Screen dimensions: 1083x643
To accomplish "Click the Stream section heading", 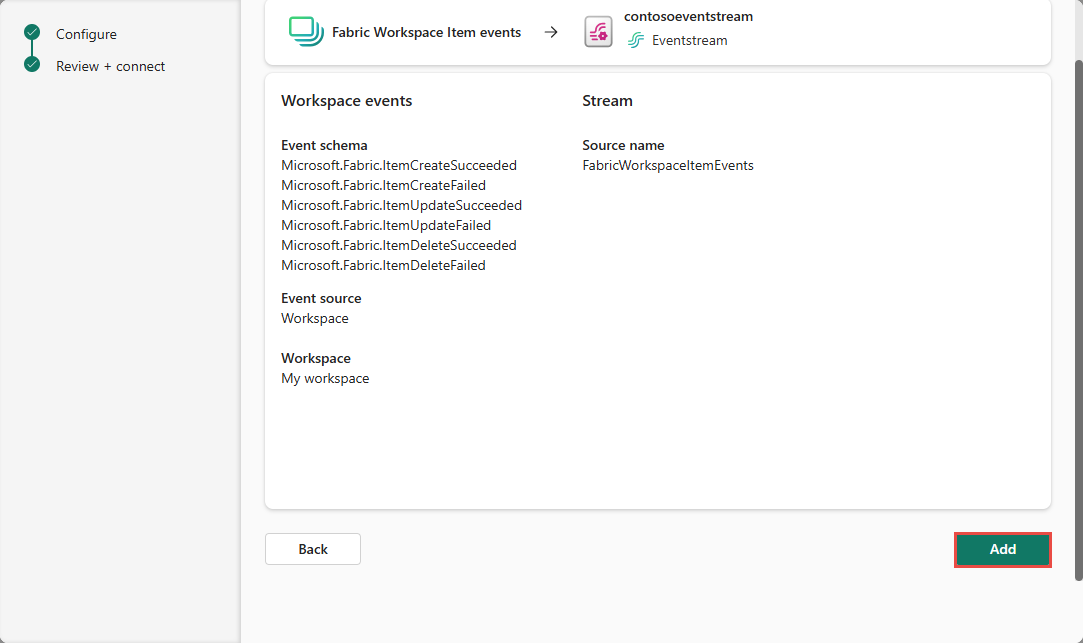I will (x=607, y=101).
